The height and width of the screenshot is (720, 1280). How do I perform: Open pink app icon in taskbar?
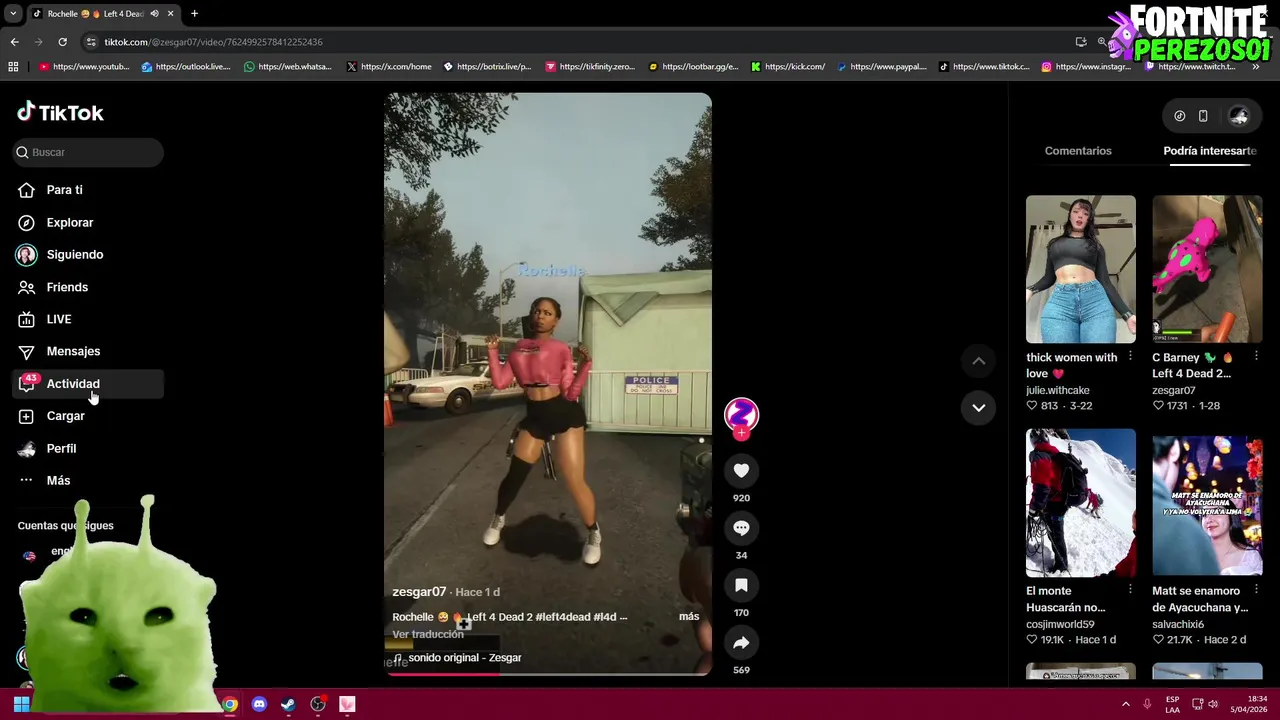pos(347,704)
